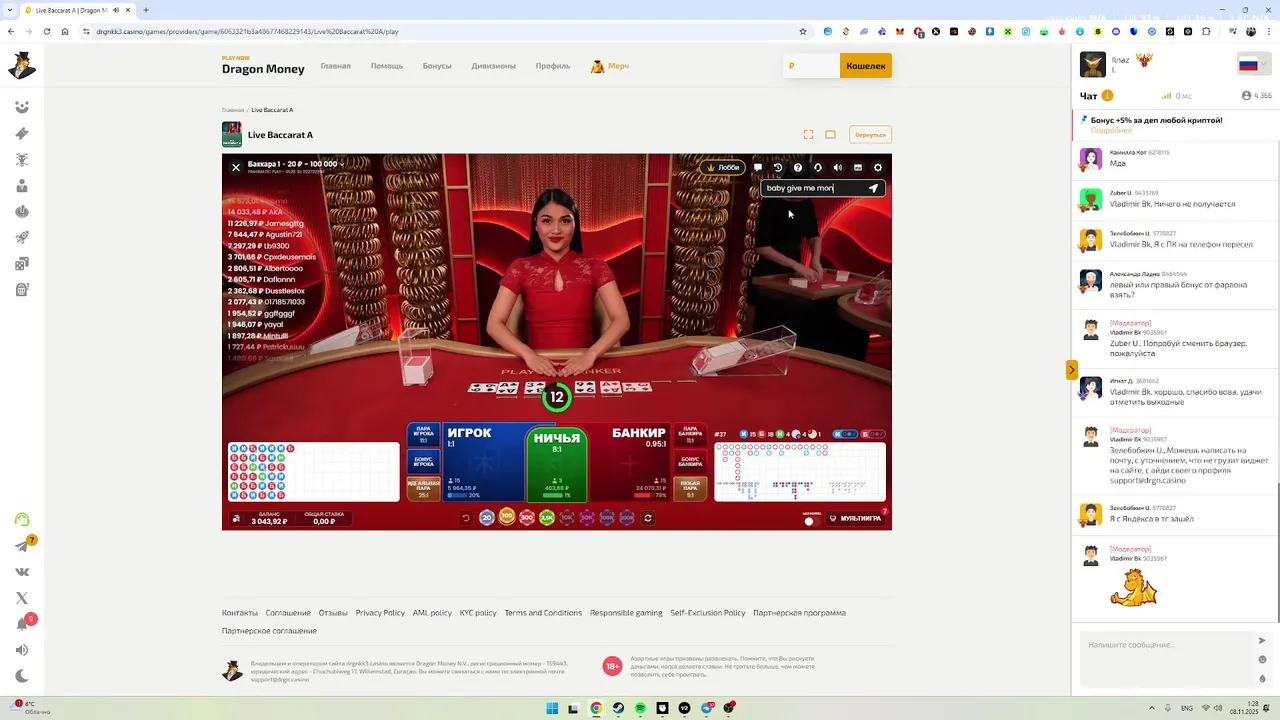The height and width of the screenshot is (720, 1280).
Task: Open Помощь navigation tab
Action: click(x=387, y=66)
